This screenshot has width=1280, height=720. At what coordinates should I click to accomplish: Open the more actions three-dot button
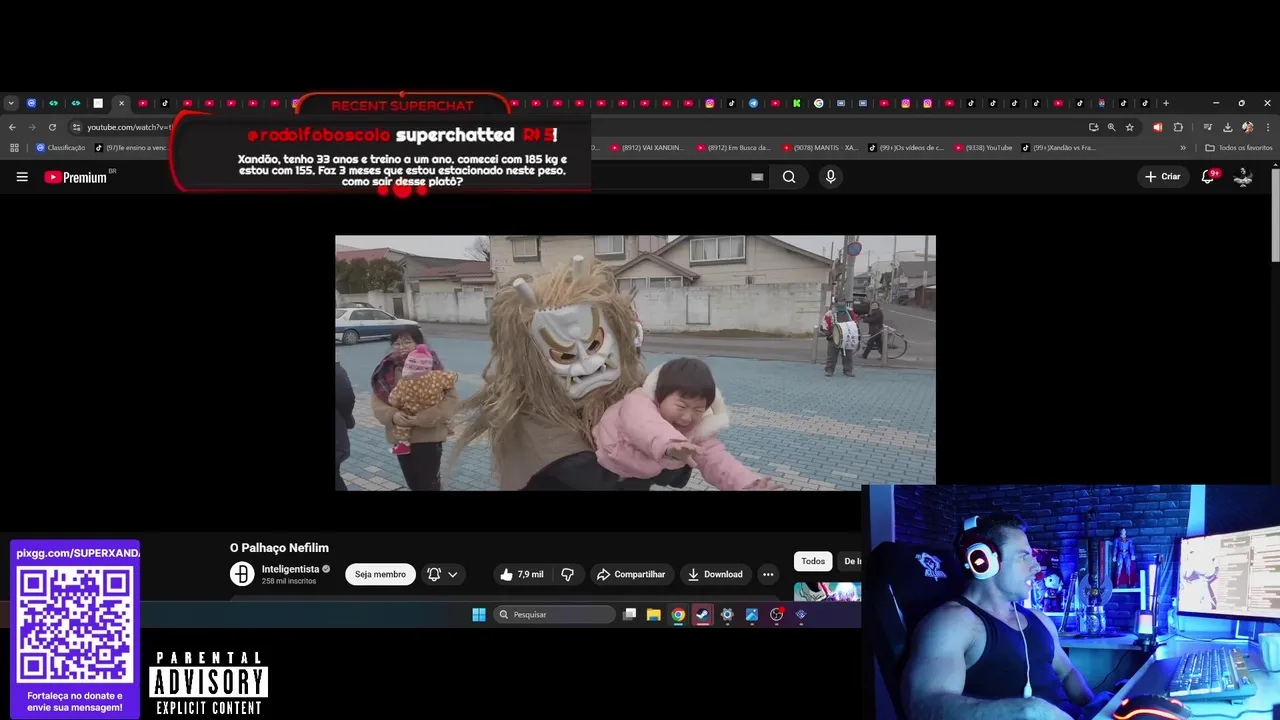768,574
